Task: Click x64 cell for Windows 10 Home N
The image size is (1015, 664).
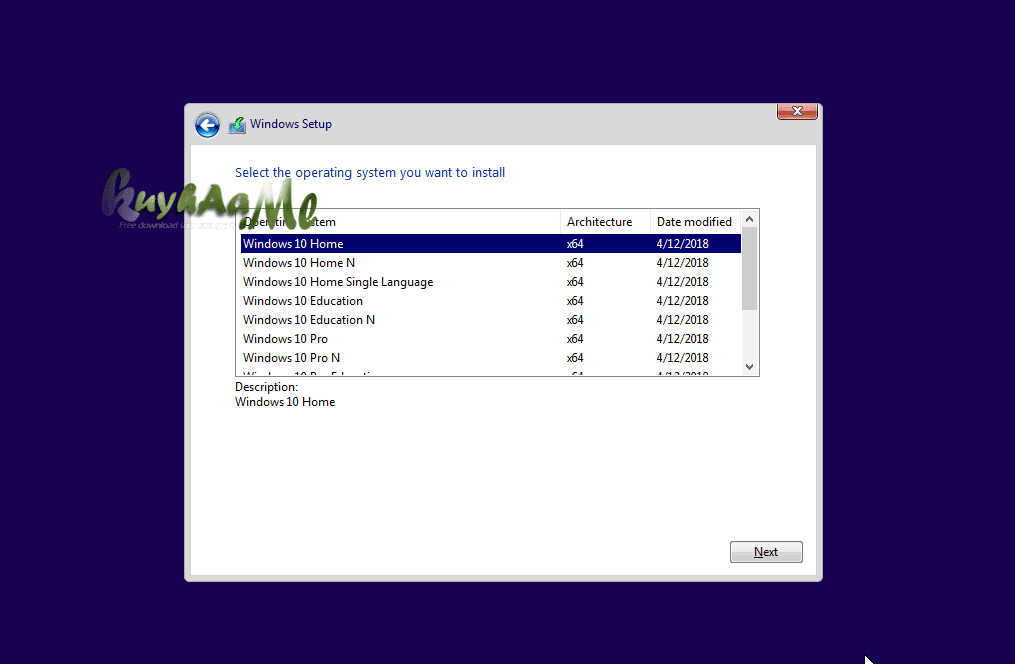Action: (575, 263)
